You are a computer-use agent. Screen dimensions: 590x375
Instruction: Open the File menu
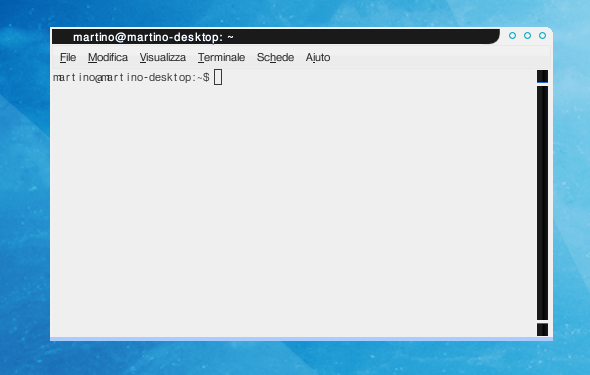coord(68,58)
